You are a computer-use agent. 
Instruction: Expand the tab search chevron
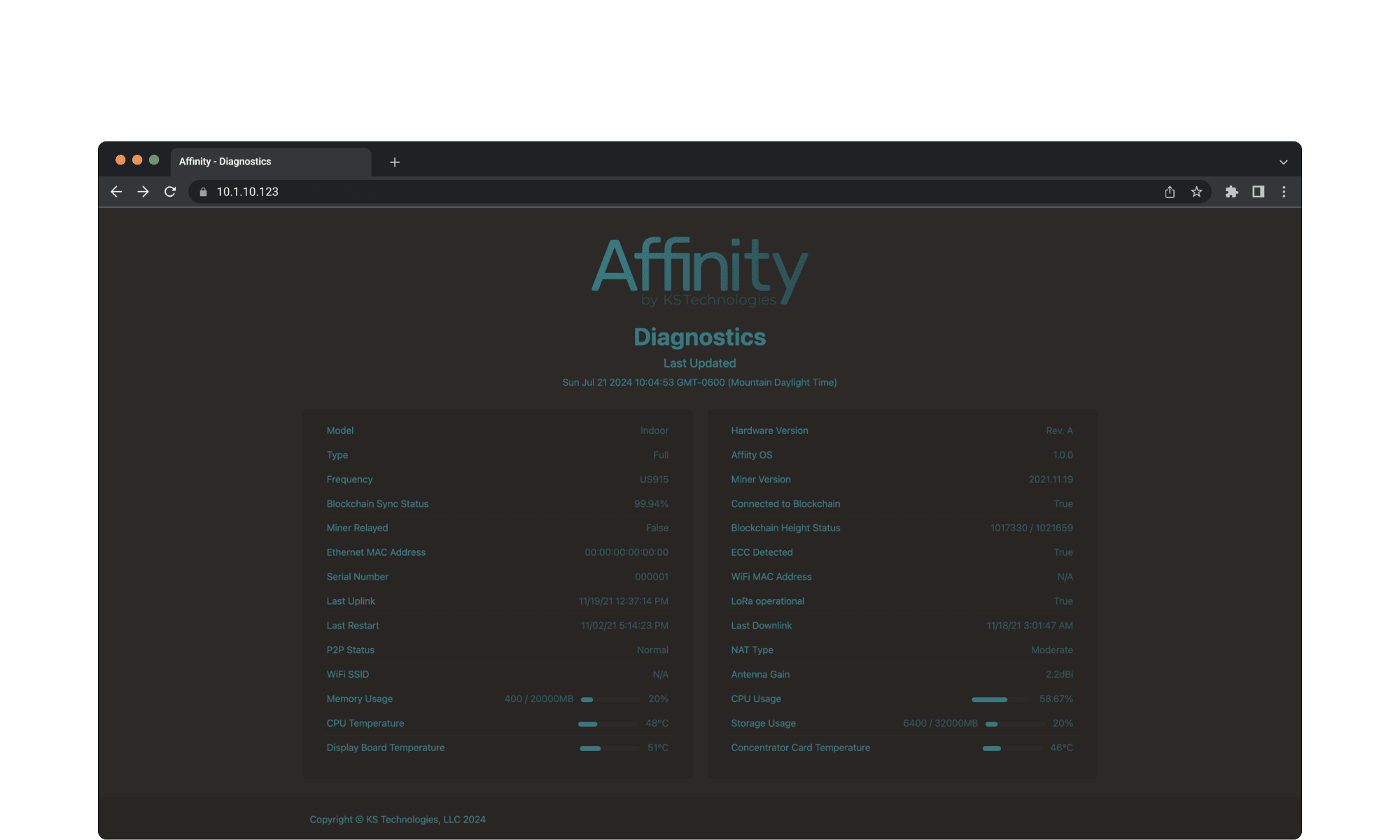point(1283,162)
